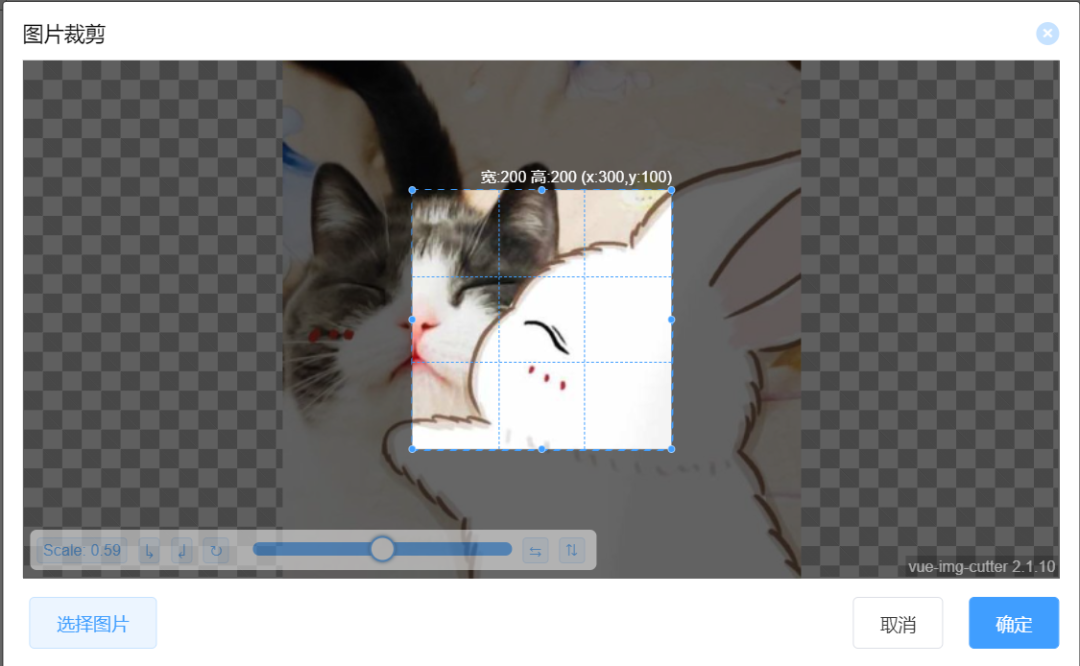1080x666 pixels.
Task: Flip image vertically with up-down arrows icon
Action: tap(572, 550)
